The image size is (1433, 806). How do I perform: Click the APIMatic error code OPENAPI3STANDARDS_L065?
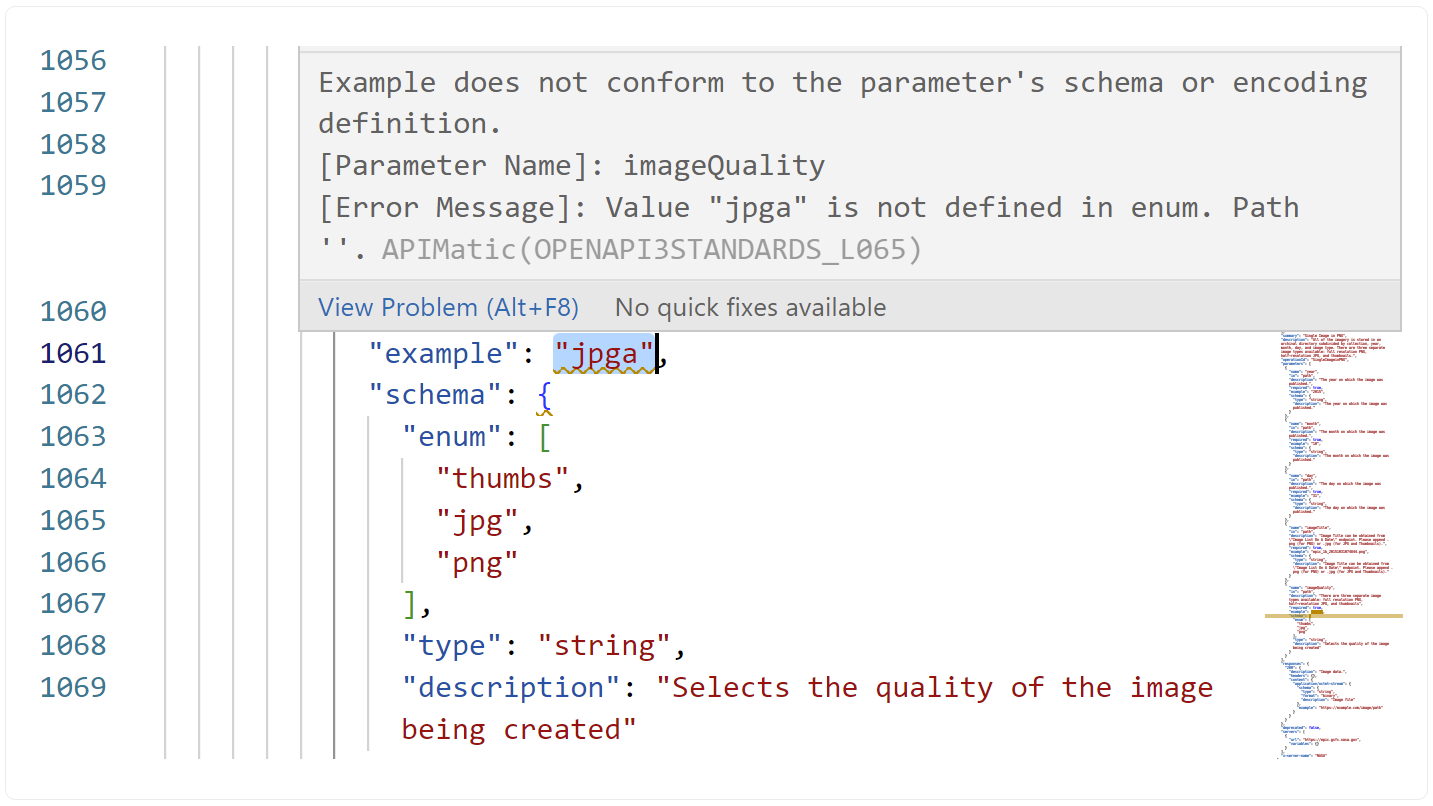650,249
